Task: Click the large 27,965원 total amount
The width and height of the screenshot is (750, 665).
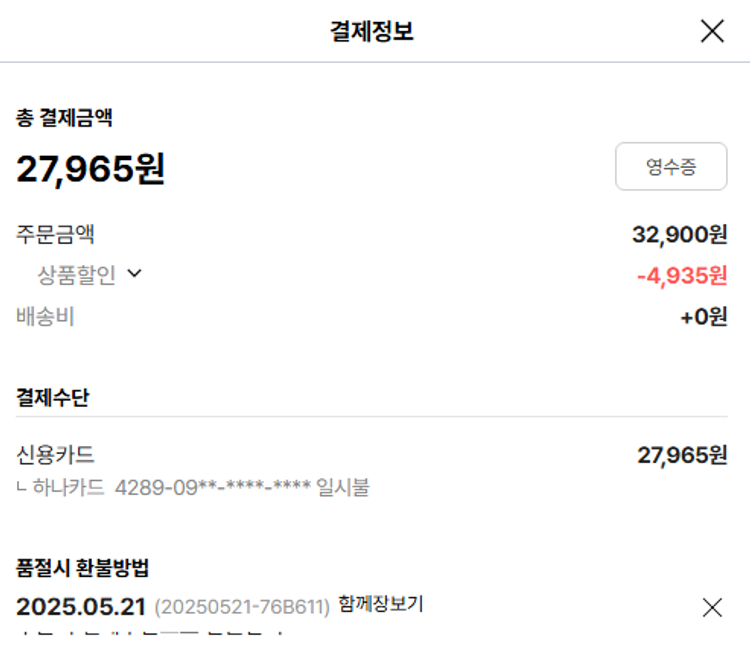Action: click(x=91, y=169)
